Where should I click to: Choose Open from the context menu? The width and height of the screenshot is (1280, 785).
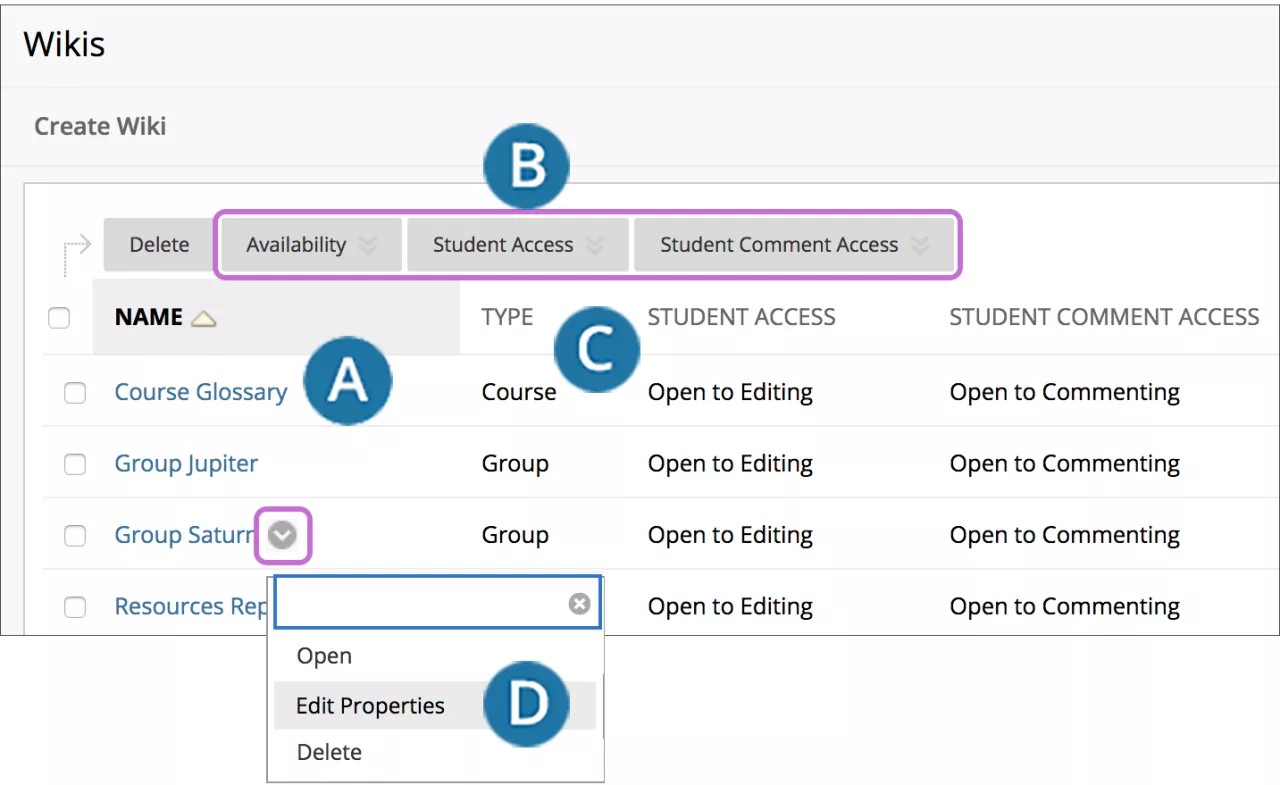324,657
